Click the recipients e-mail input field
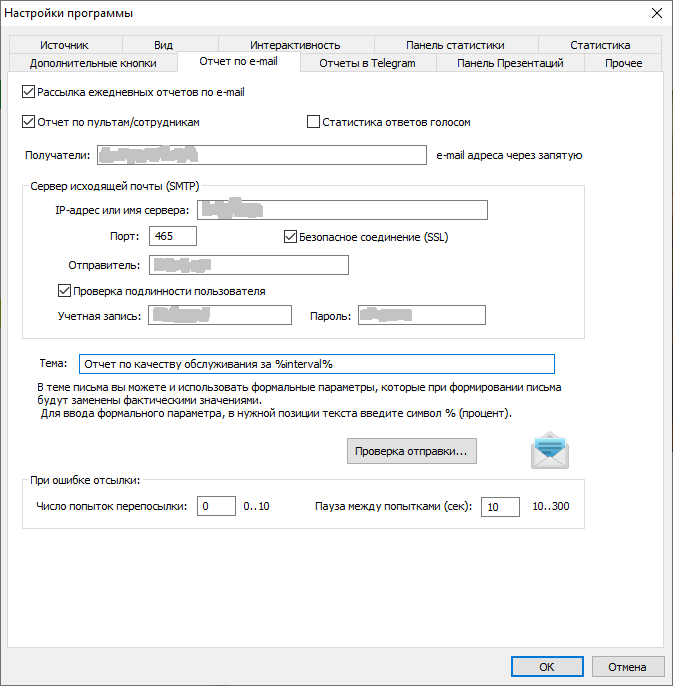Viewport: 673px width, 686px height. tap(262, 155)
